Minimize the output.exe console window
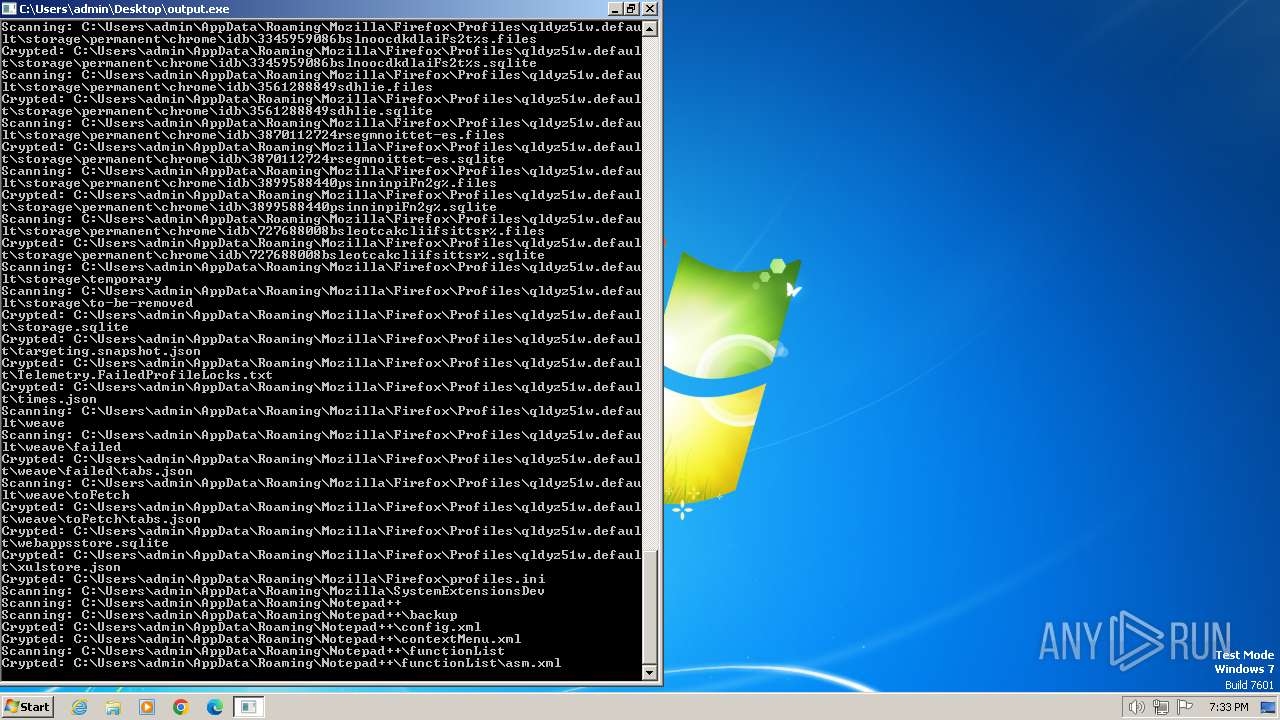1280x720 pixels. point(614,8)
